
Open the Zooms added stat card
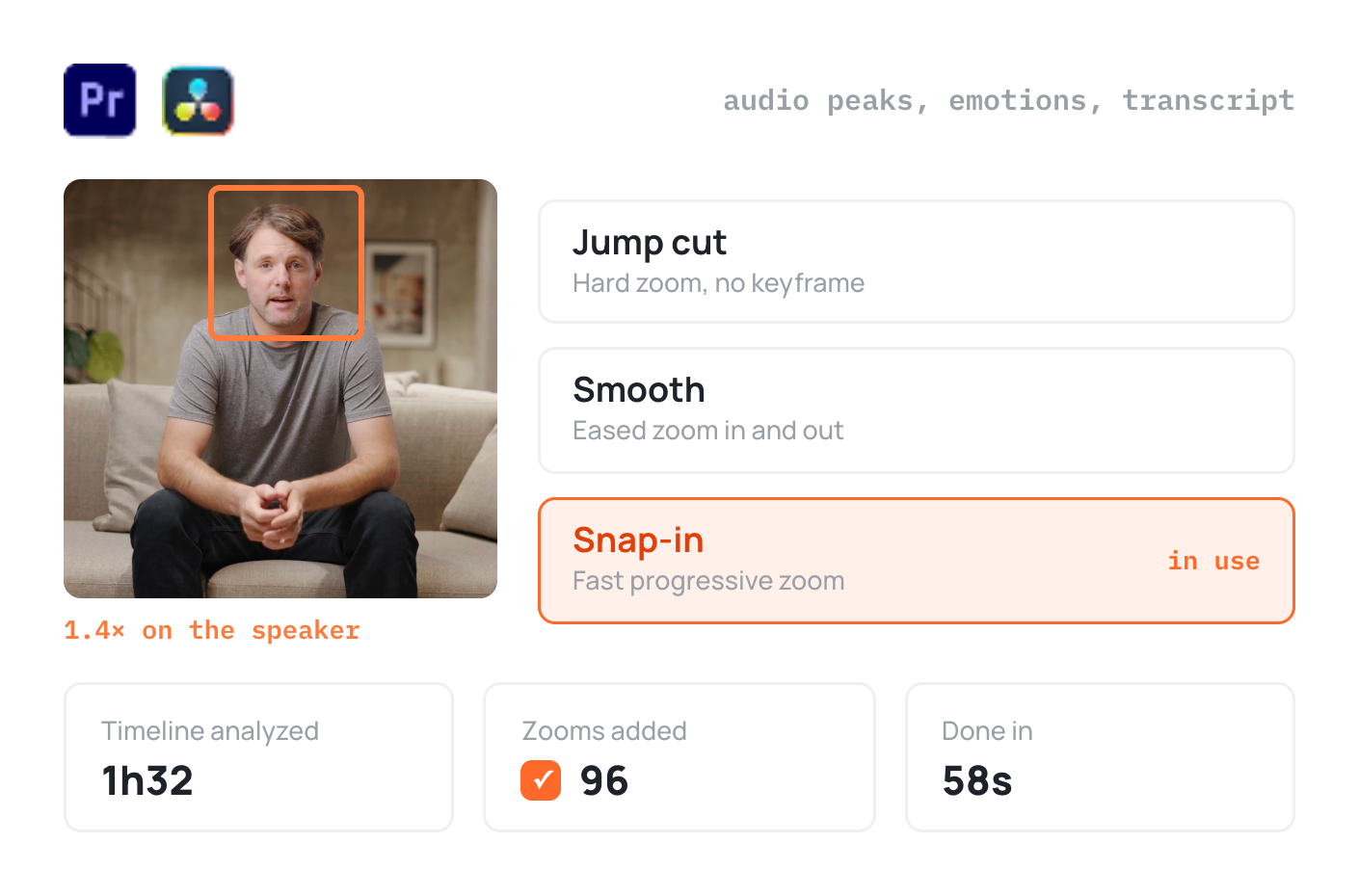point(679,757)
